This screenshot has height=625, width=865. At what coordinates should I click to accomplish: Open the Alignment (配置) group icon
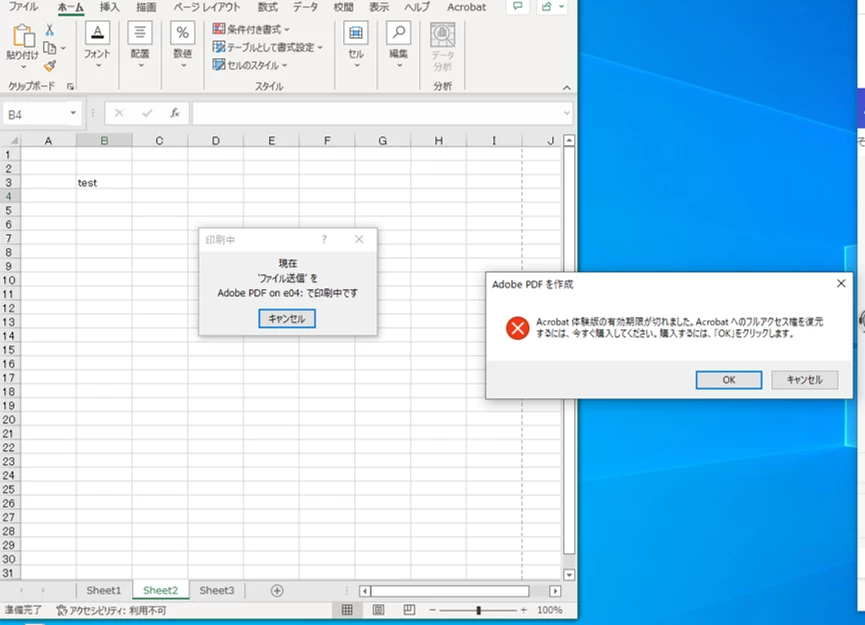click(x=140, y=33)
